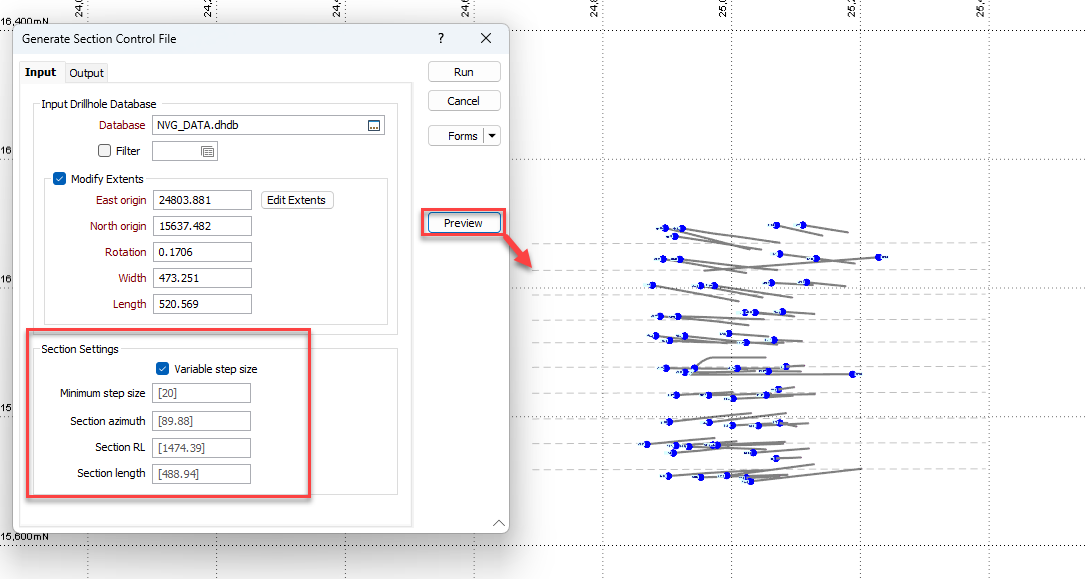Toggle Variable step size off
This screenshot has width=1085, height=579.
(x=162, y=367)
